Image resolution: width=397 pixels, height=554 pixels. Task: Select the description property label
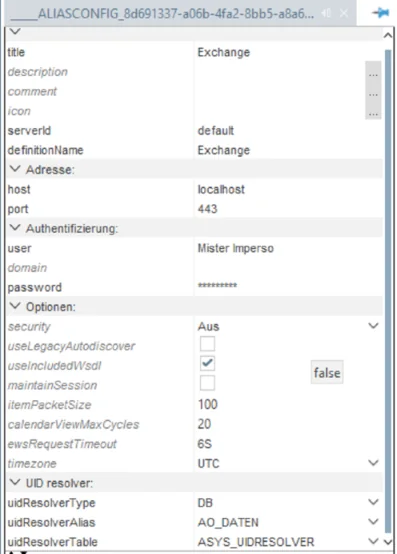[x=38, y=72]
